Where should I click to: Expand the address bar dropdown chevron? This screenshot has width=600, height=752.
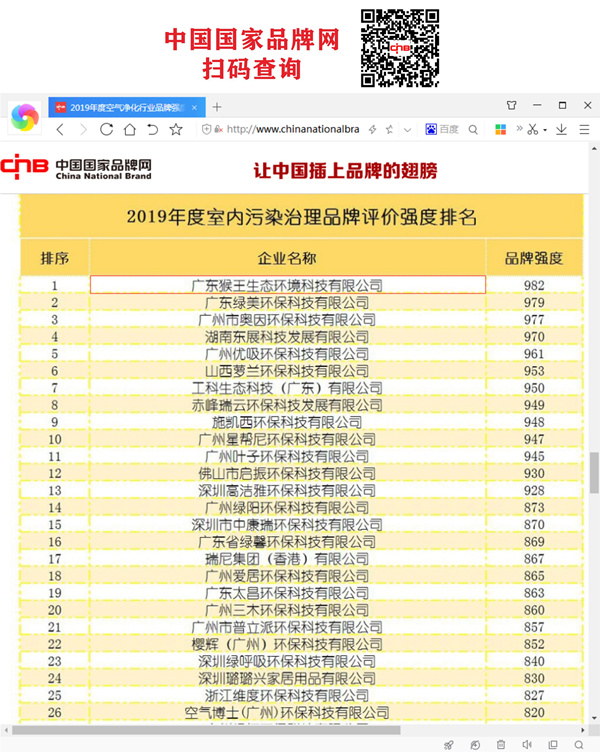[407, 129]
